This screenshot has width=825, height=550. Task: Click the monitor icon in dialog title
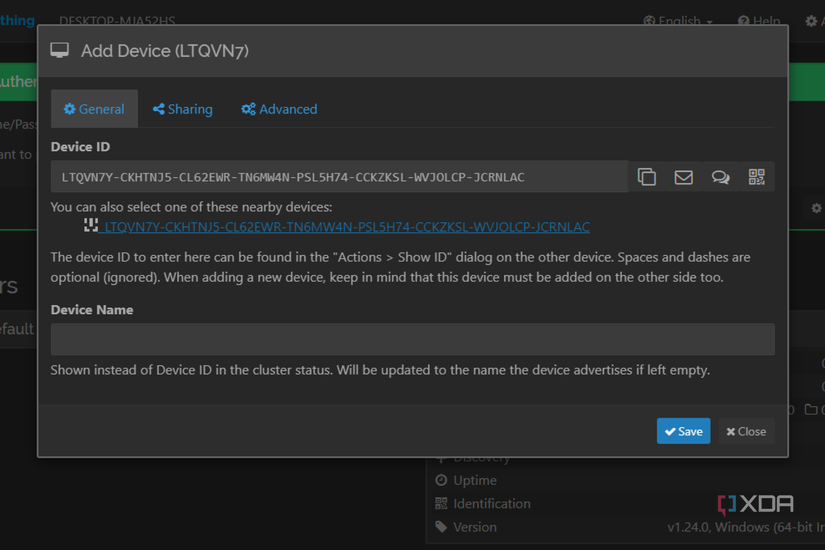pyautogui.click(x=60, y=51)
